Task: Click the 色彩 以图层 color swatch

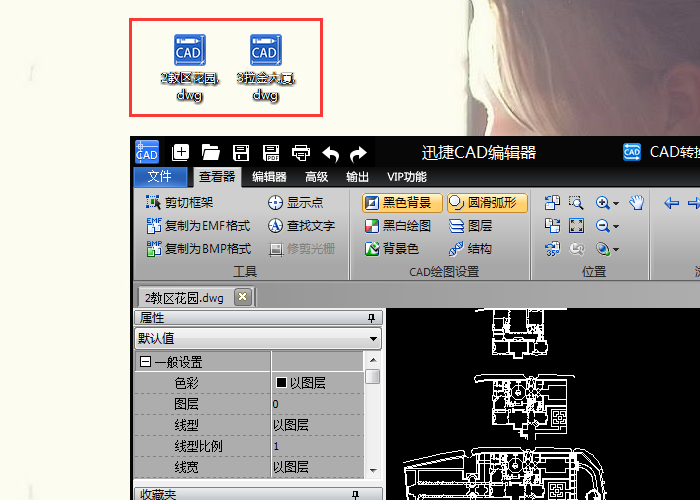Action: click(x=281, y=383)
